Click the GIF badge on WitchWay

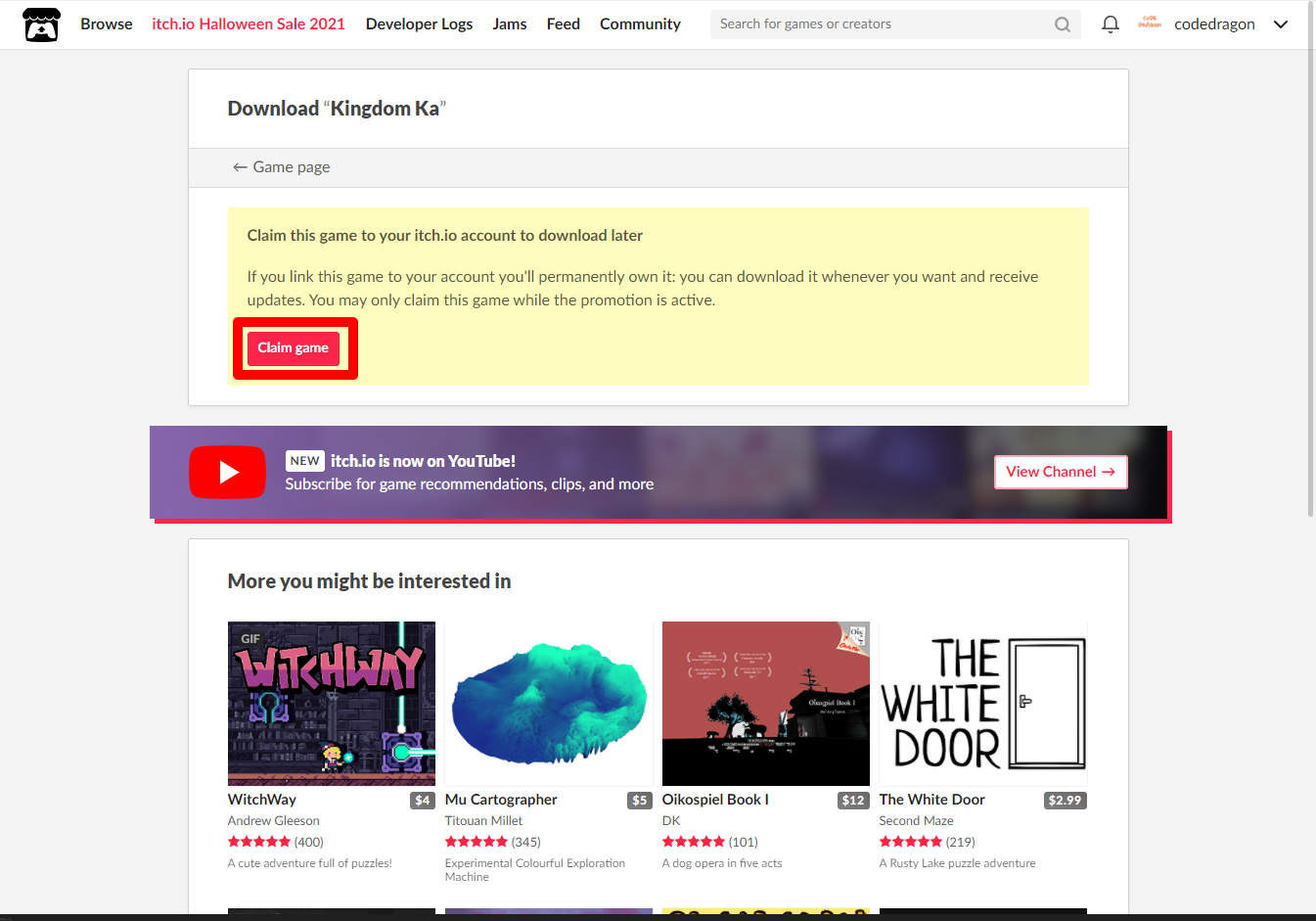(x=250, y=639)
